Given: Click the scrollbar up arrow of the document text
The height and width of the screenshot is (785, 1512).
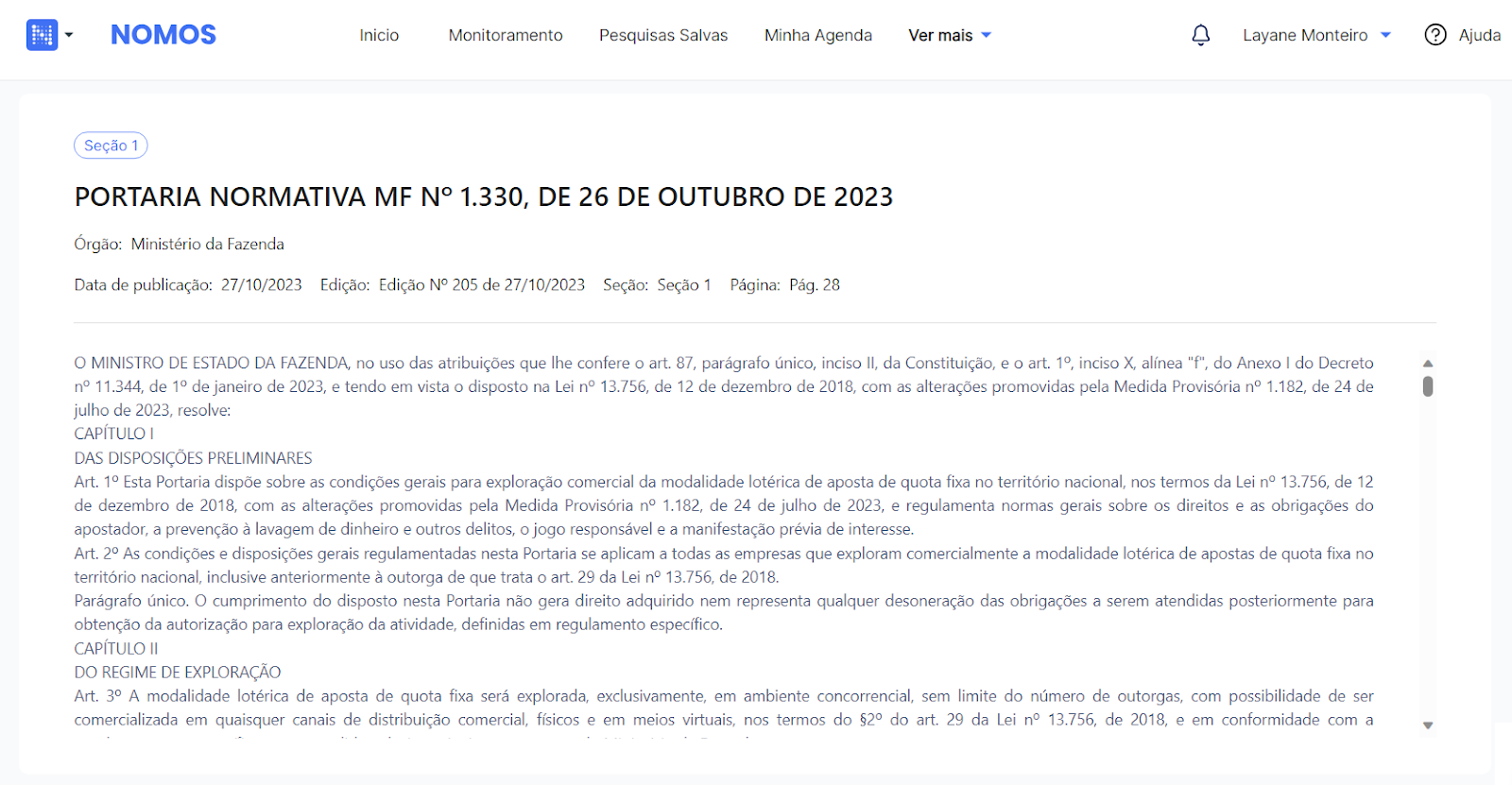Looking at the screenshot, I should point(1428,364).
